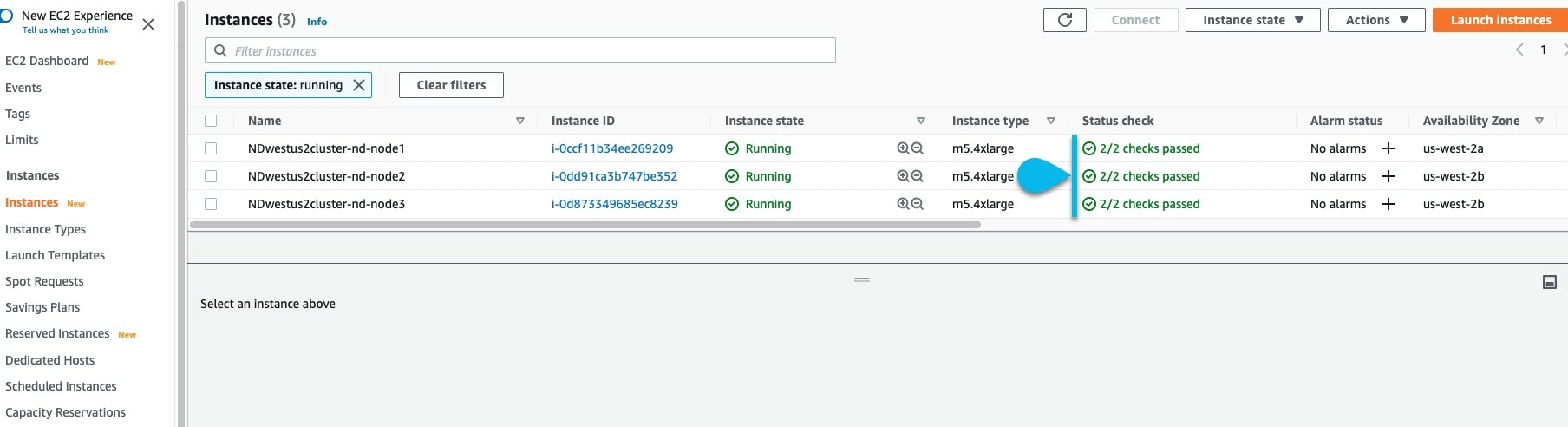1568x427 pixels.
Task: Open Reserved Instances in sidebar
Action: click(x=57, y=333)
